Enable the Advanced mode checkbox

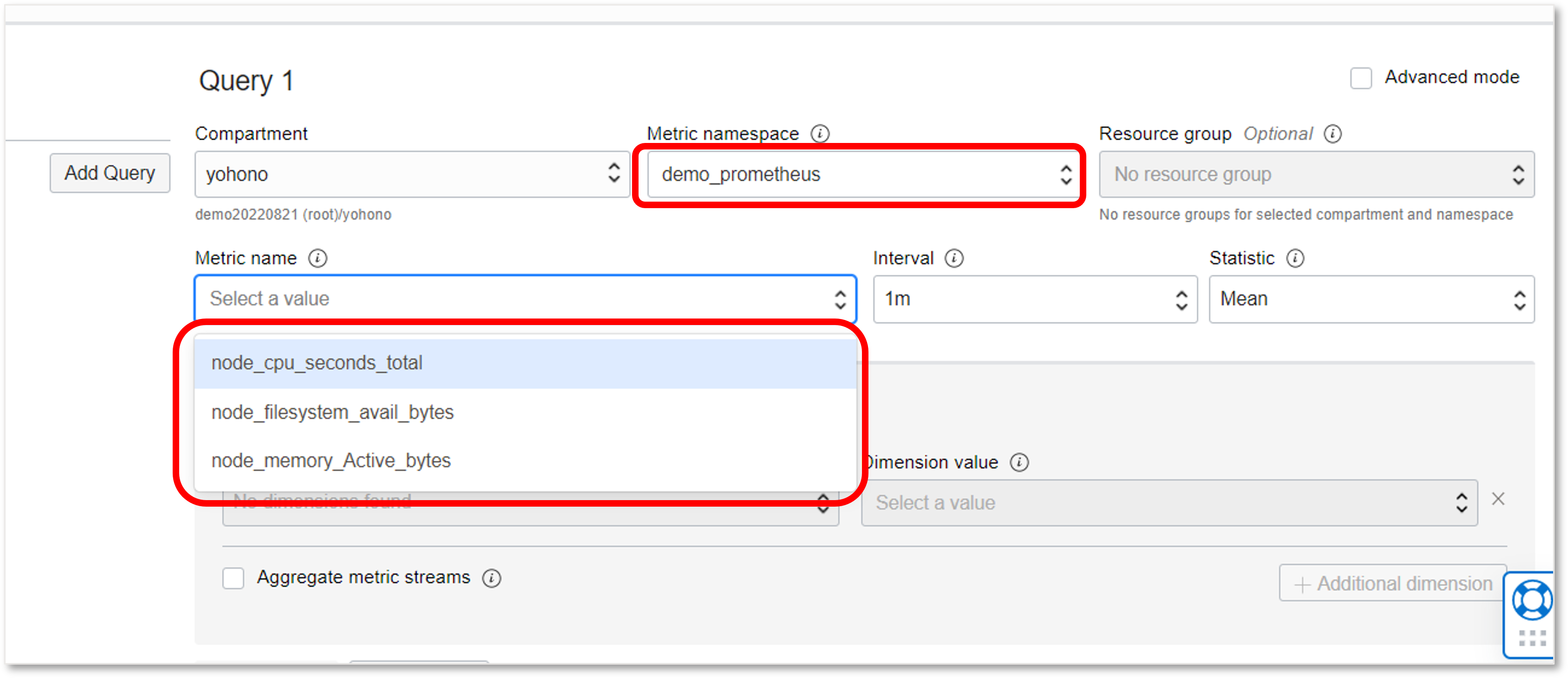click(x=1361, y=79)
